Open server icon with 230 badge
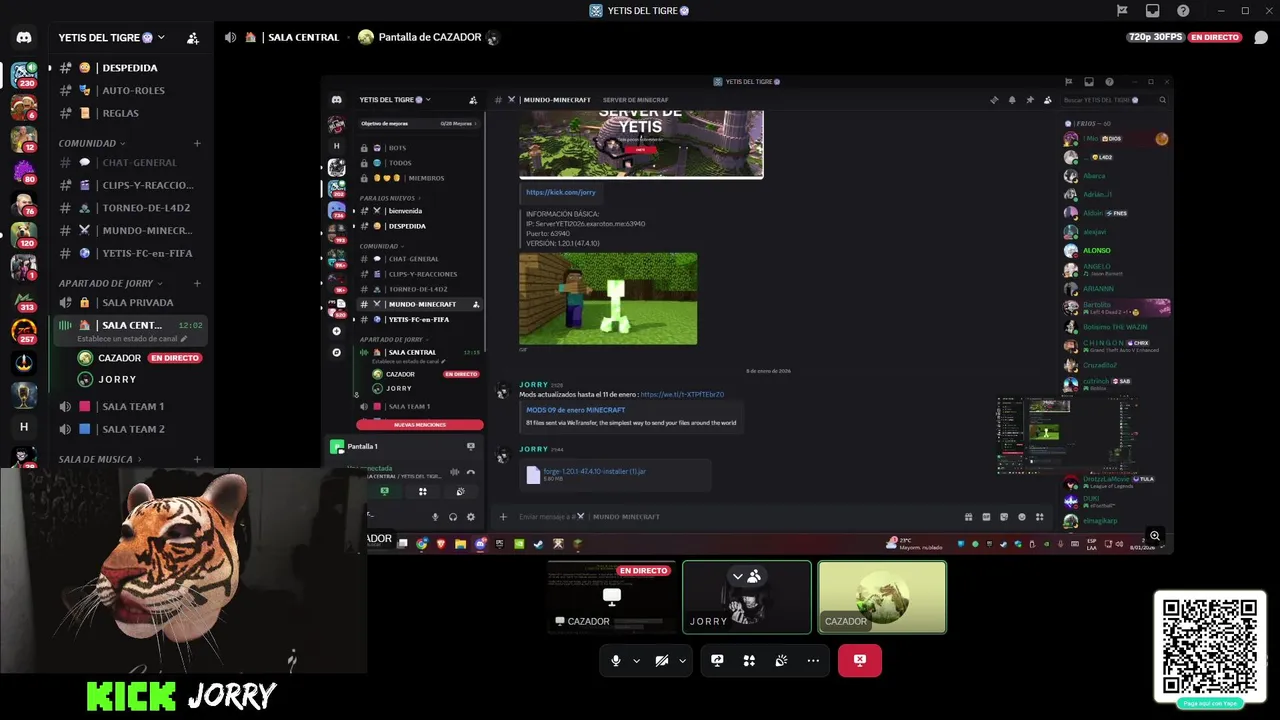 (24, 75)
